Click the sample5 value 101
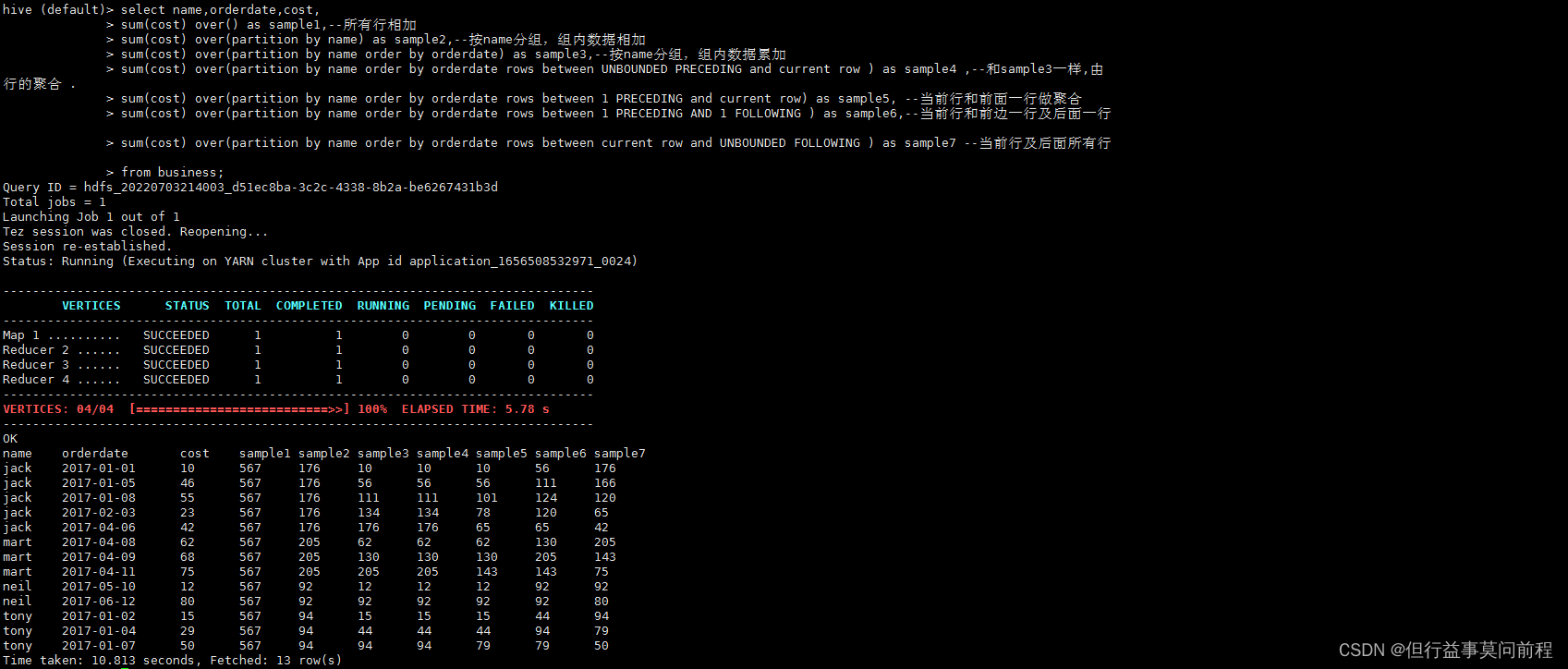The width and height of the screenshot is (1568, 669). tap(487, 498)
